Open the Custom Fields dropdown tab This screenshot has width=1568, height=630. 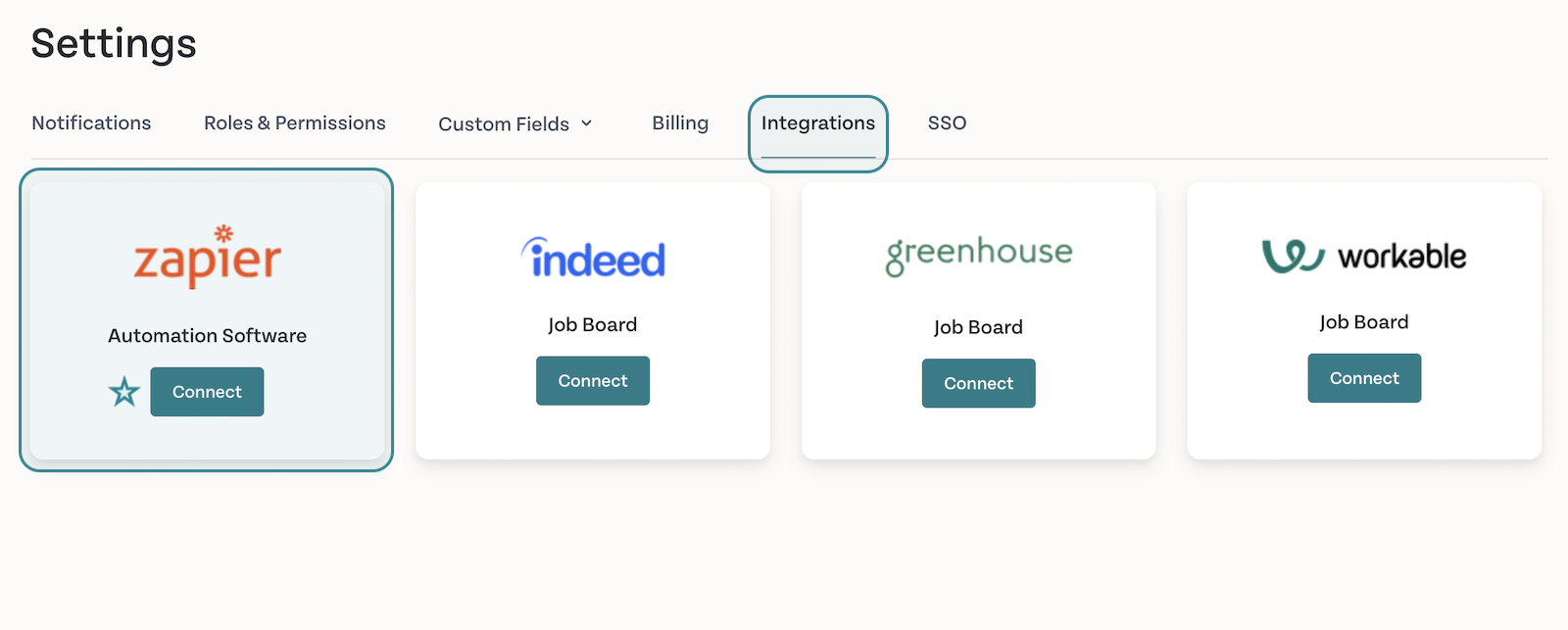(515, 123)
